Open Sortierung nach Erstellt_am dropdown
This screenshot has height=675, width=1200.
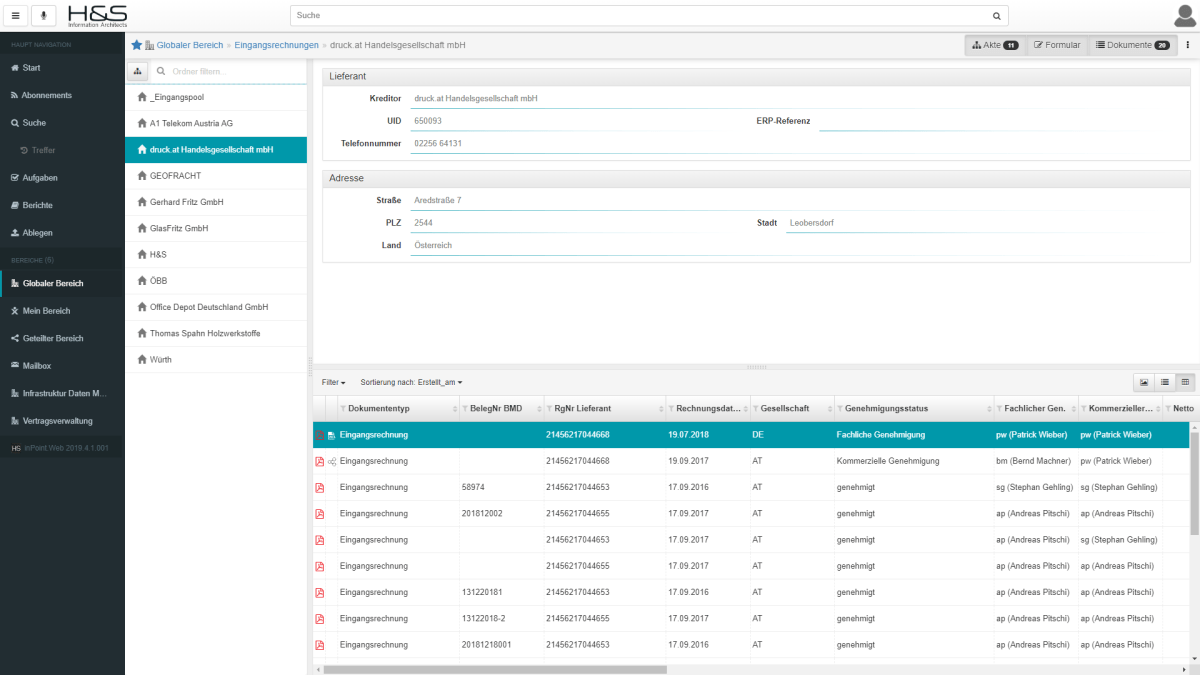coord(412,382)
